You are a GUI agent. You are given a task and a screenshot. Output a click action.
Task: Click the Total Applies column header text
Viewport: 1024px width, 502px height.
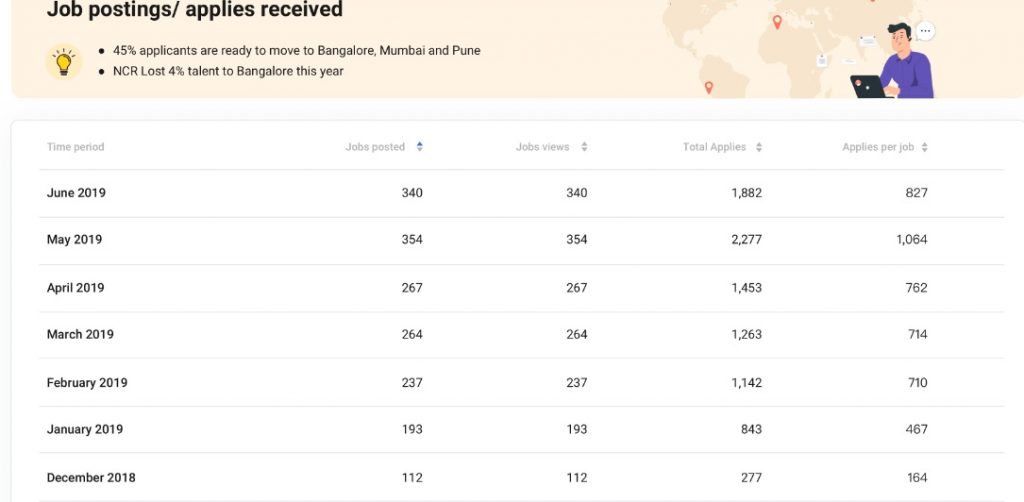[x=714, y=147]
